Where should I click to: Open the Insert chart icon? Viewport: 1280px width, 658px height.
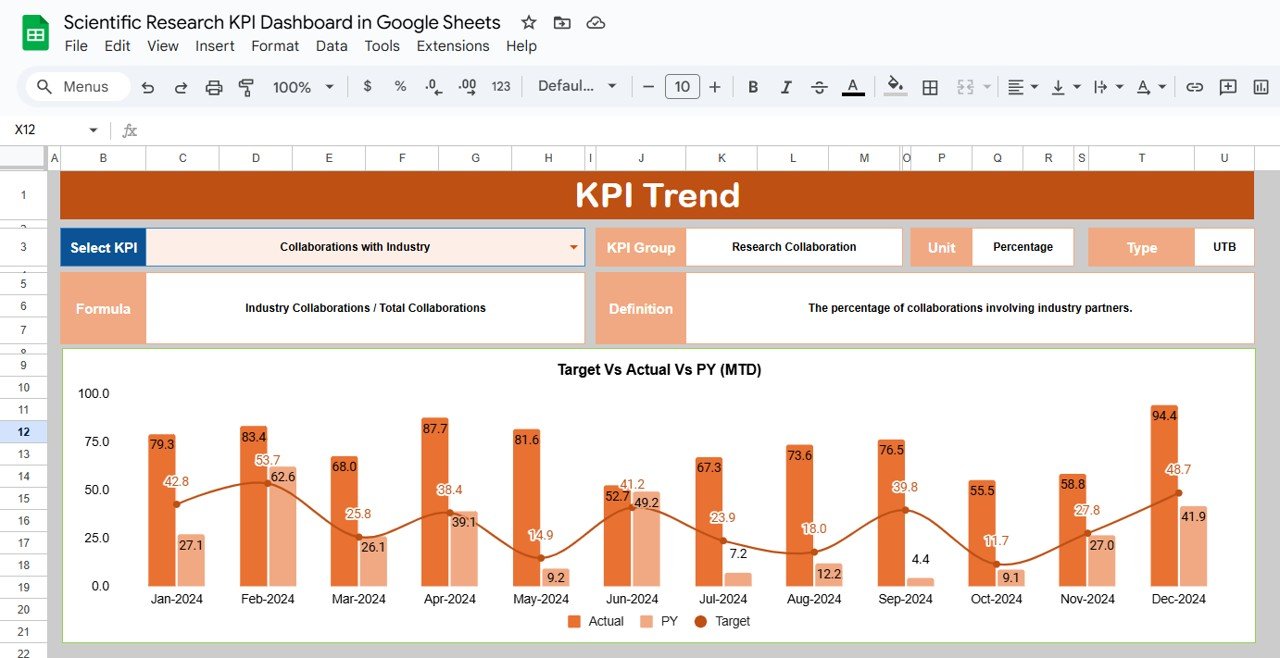1259,87
